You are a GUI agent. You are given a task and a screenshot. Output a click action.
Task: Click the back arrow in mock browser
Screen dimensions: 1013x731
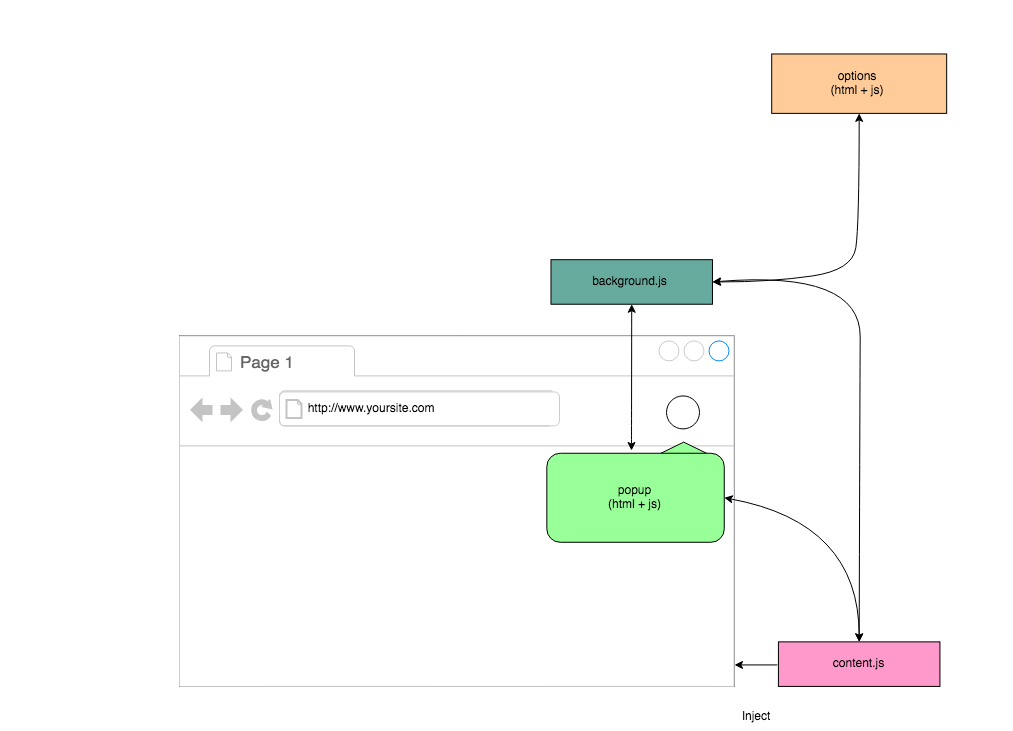(202, 410)
